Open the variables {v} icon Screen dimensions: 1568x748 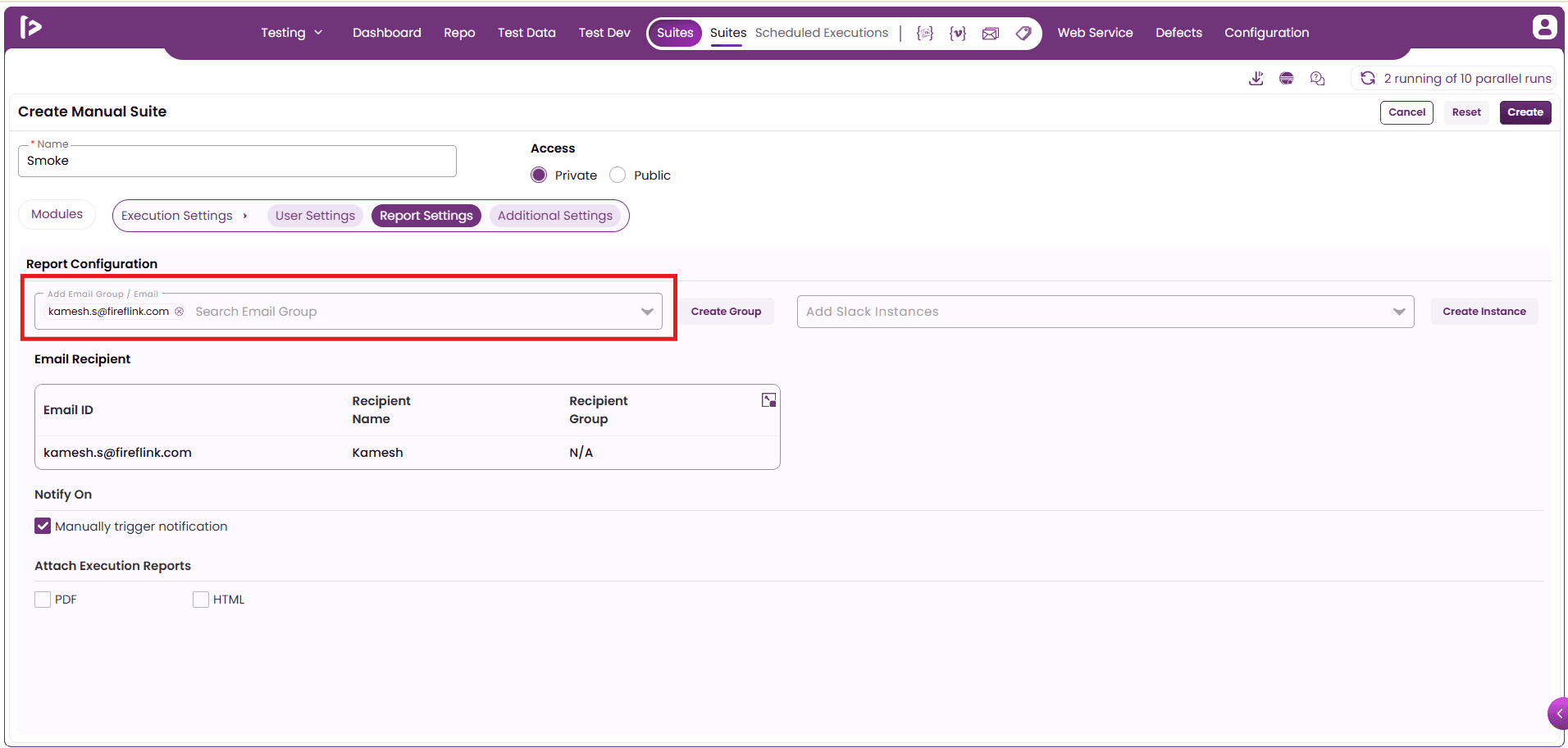coord(958,33)
